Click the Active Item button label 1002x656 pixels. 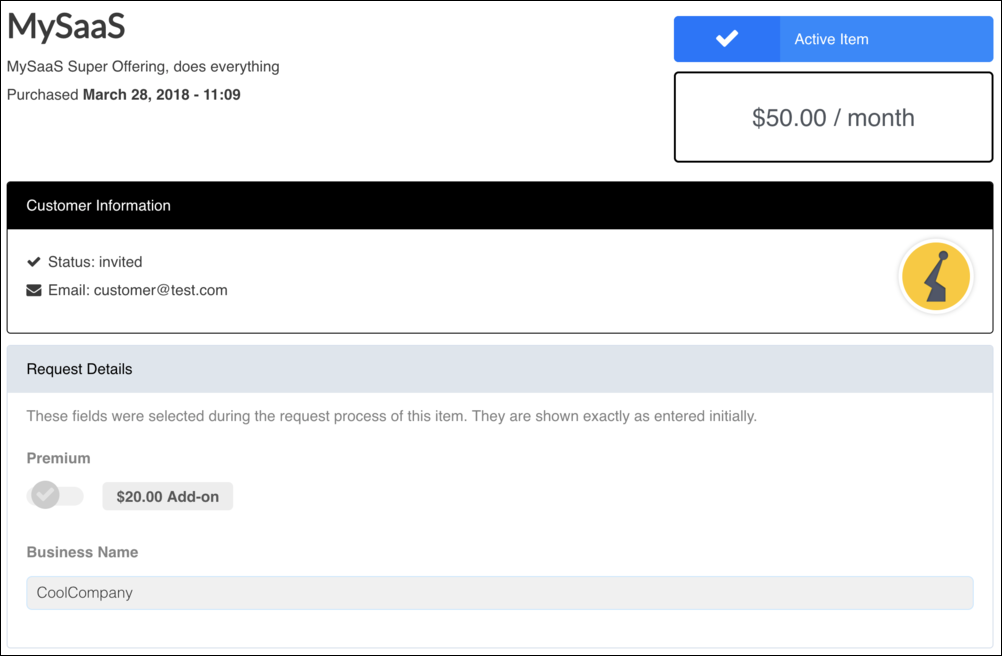pos(831,40)
